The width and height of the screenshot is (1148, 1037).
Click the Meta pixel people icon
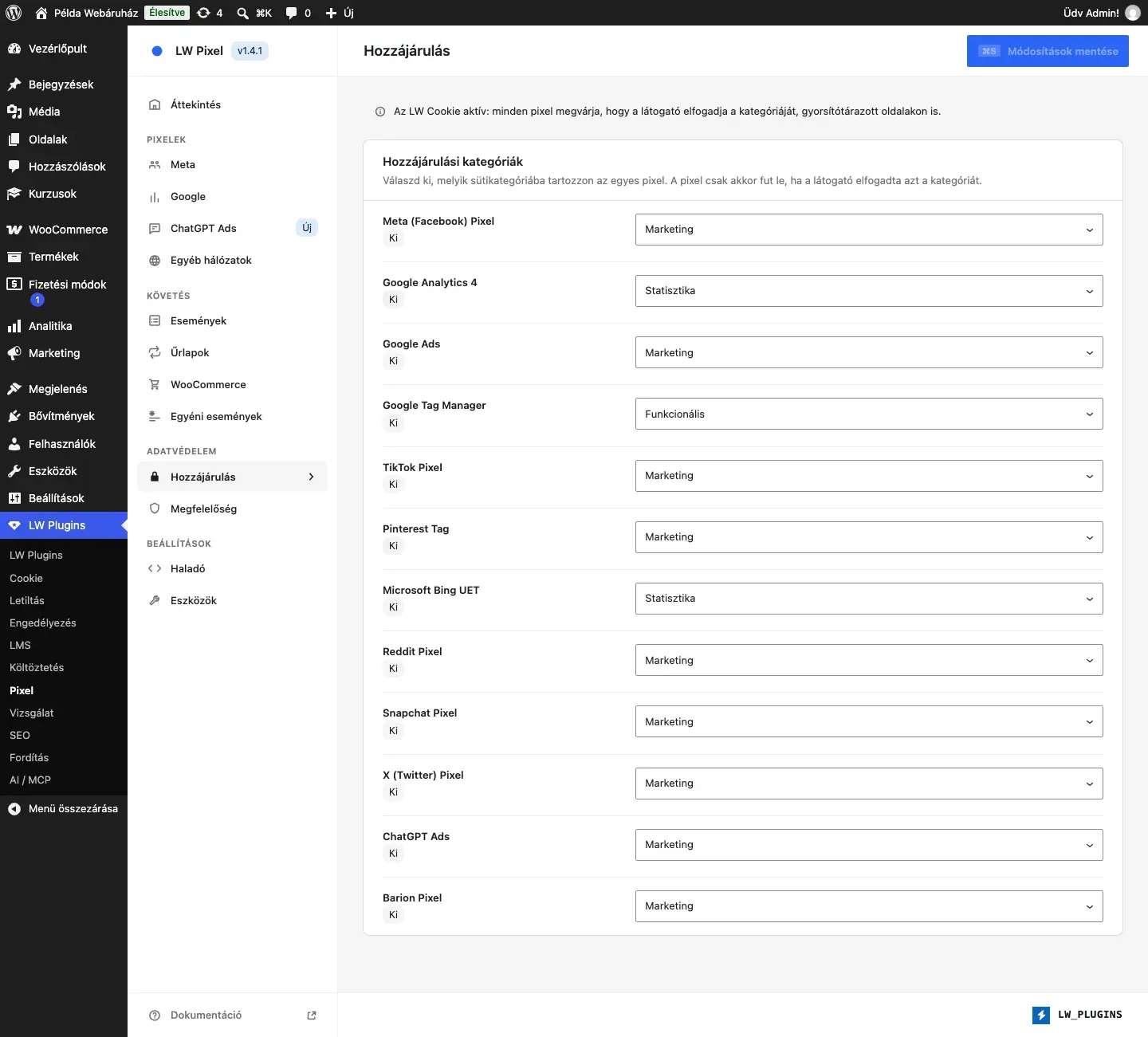pos(155,165)
